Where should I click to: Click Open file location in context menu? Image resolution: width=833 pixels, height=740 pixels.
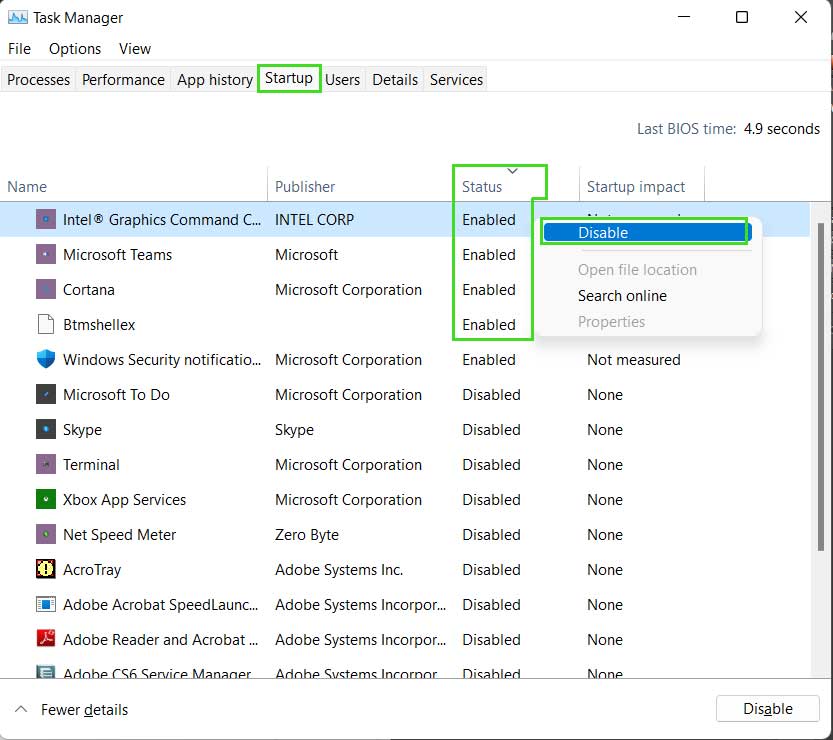(x=637, y=270)
